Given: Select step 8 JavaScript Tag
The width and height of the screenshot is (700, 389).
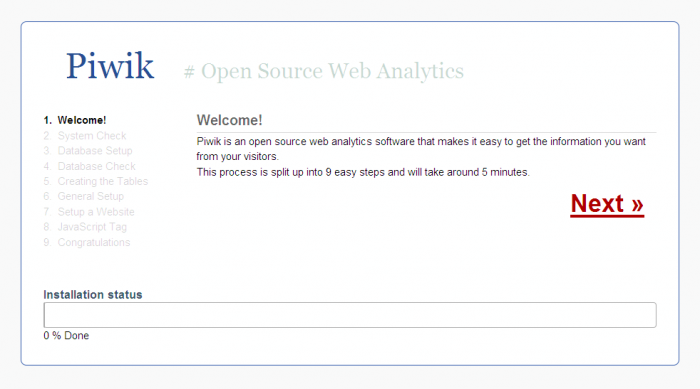Looking at the screenshot, I should [x=85, y=227].
